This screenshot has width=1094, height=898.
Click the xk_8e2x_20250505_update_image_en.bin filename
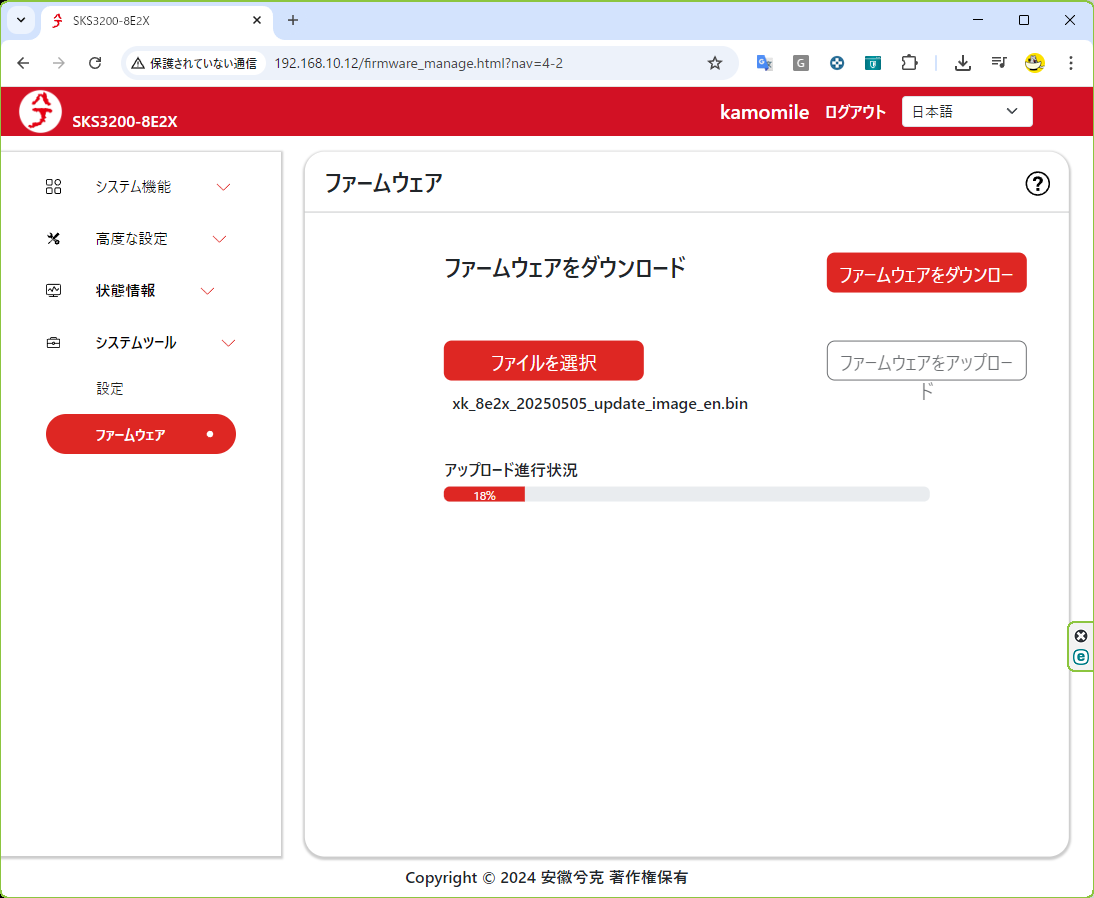pyautogui.click(x=600, y=403)
